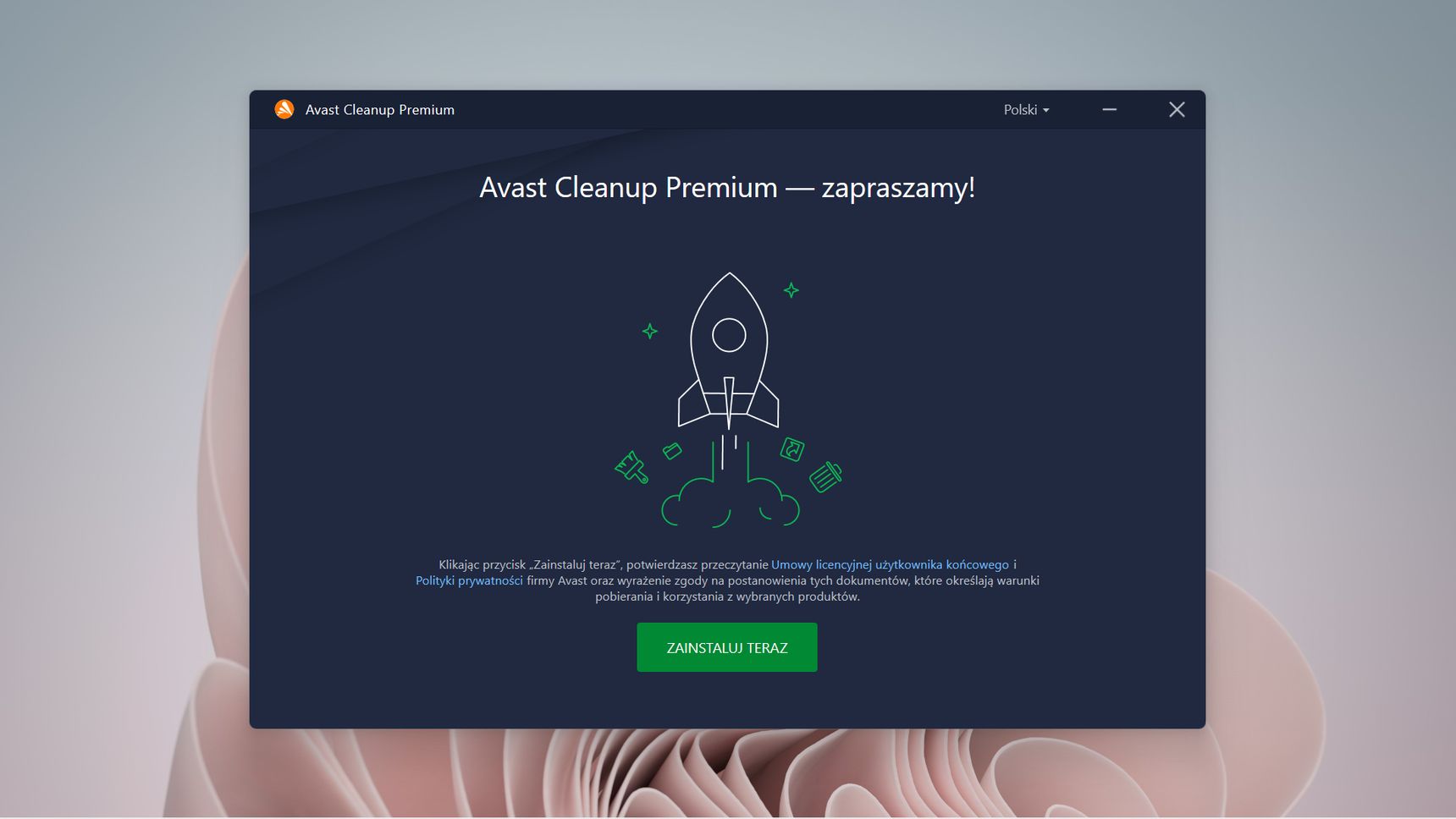
Task: Open the Polski language dropdown
Action: tap(1026, 110)
